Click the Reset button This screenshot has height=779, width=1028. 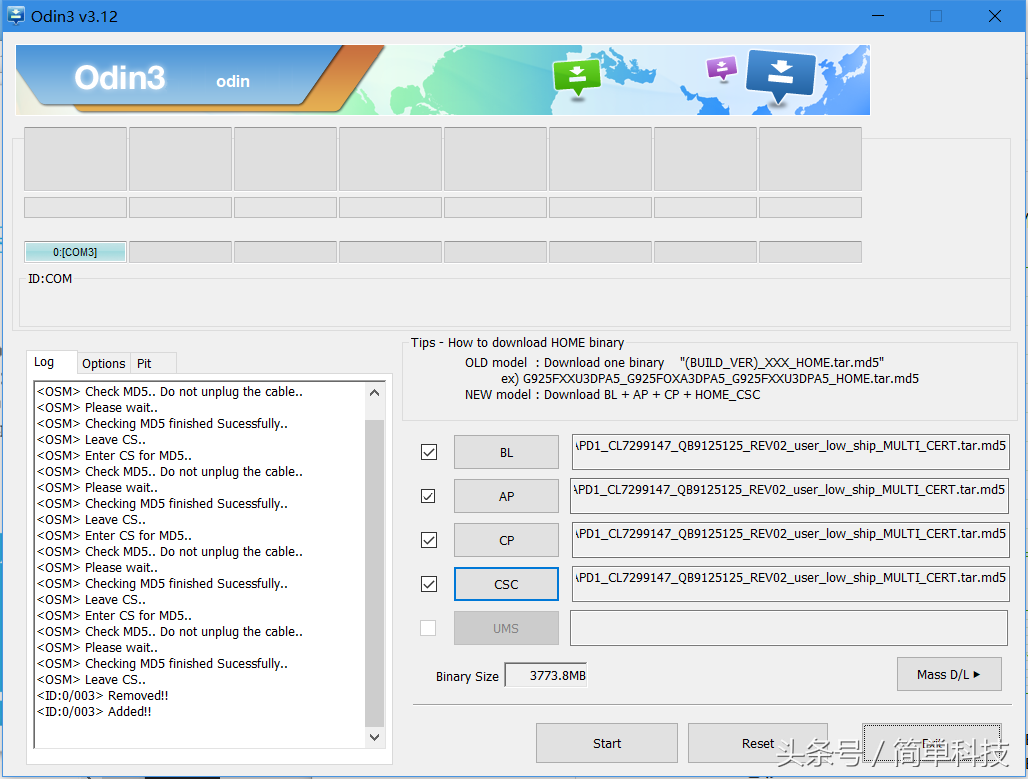(757, 743)
